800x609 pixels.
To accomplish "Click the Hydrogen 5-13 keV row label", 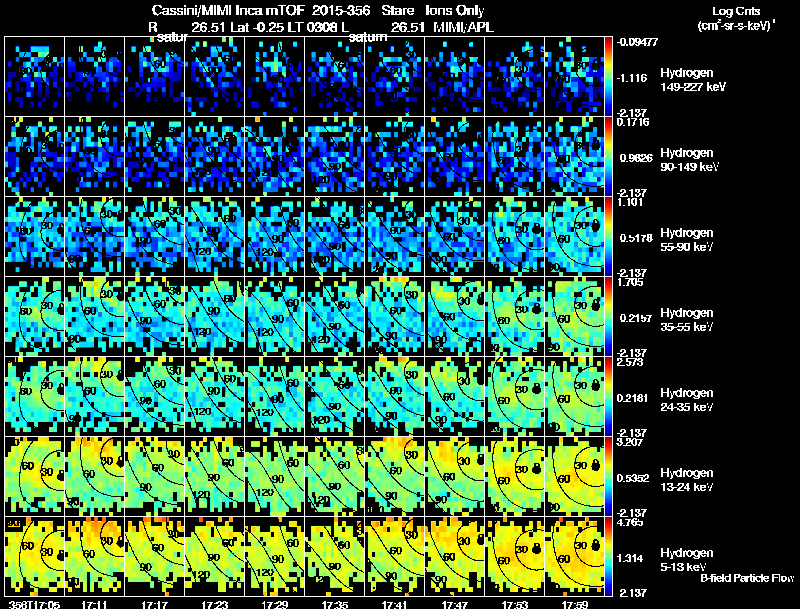I will click(x=687, y=560).
